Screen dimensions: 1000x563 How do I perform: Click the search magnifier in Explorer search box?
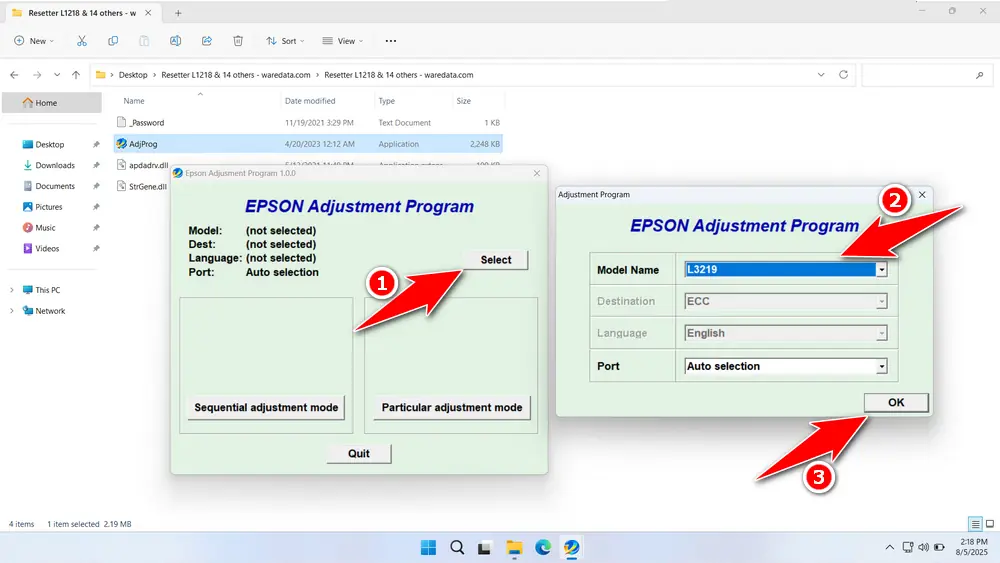[980, 75]
